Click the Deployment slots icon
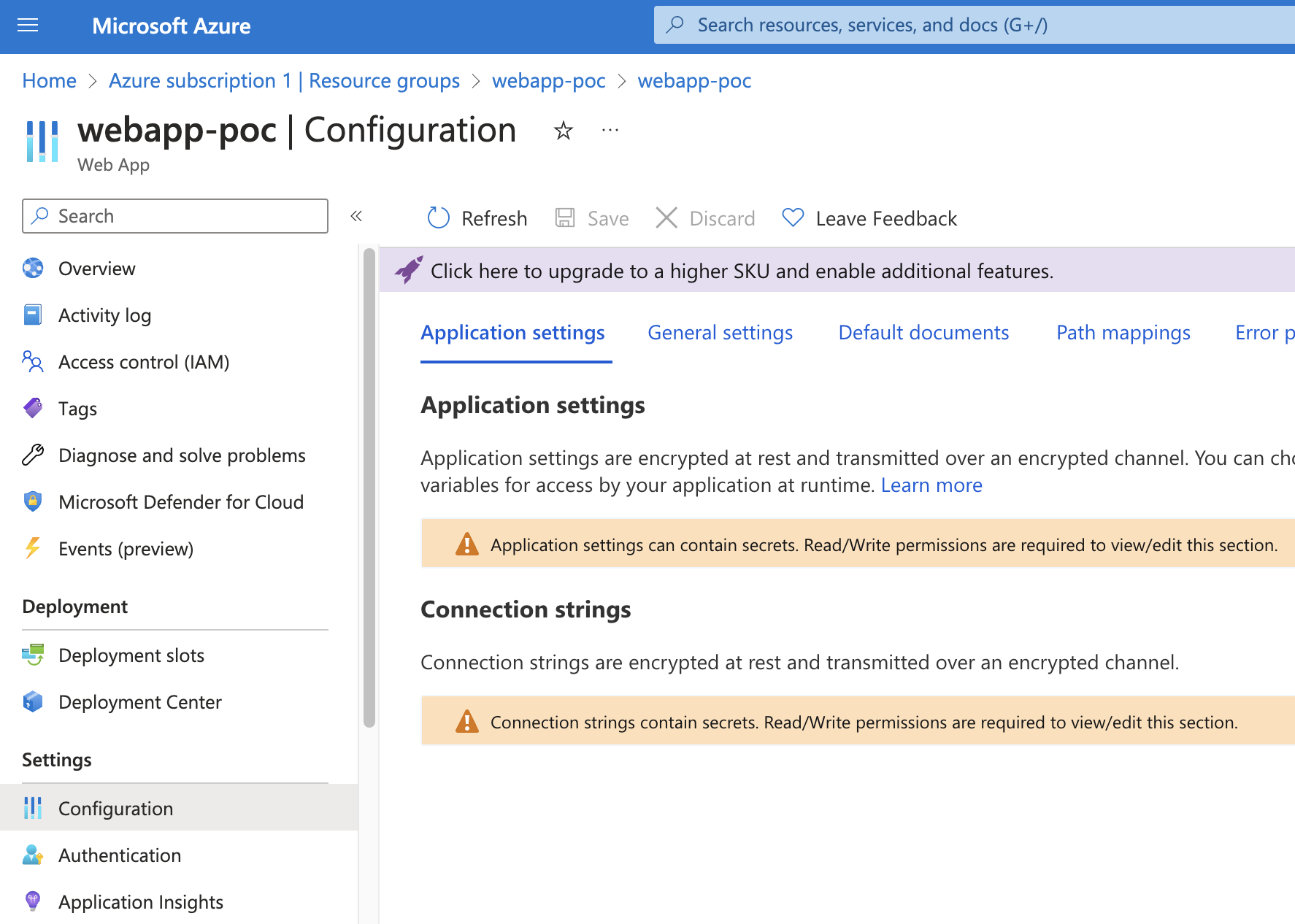1295x924 pixels. click(33, 655)
